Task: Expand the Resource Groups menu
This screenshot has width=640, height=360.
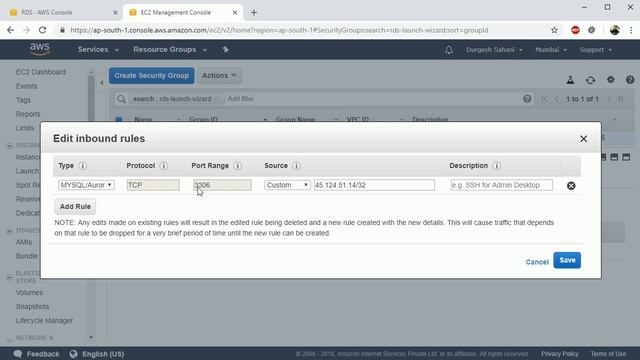Action: tap(170, 49)
